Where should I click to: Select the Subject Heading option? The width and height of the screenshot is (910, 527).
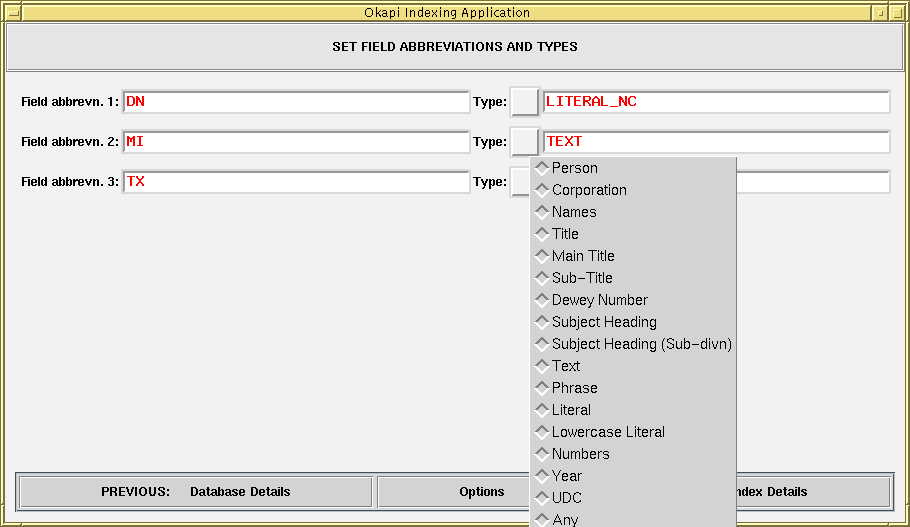tap(633, 322)
